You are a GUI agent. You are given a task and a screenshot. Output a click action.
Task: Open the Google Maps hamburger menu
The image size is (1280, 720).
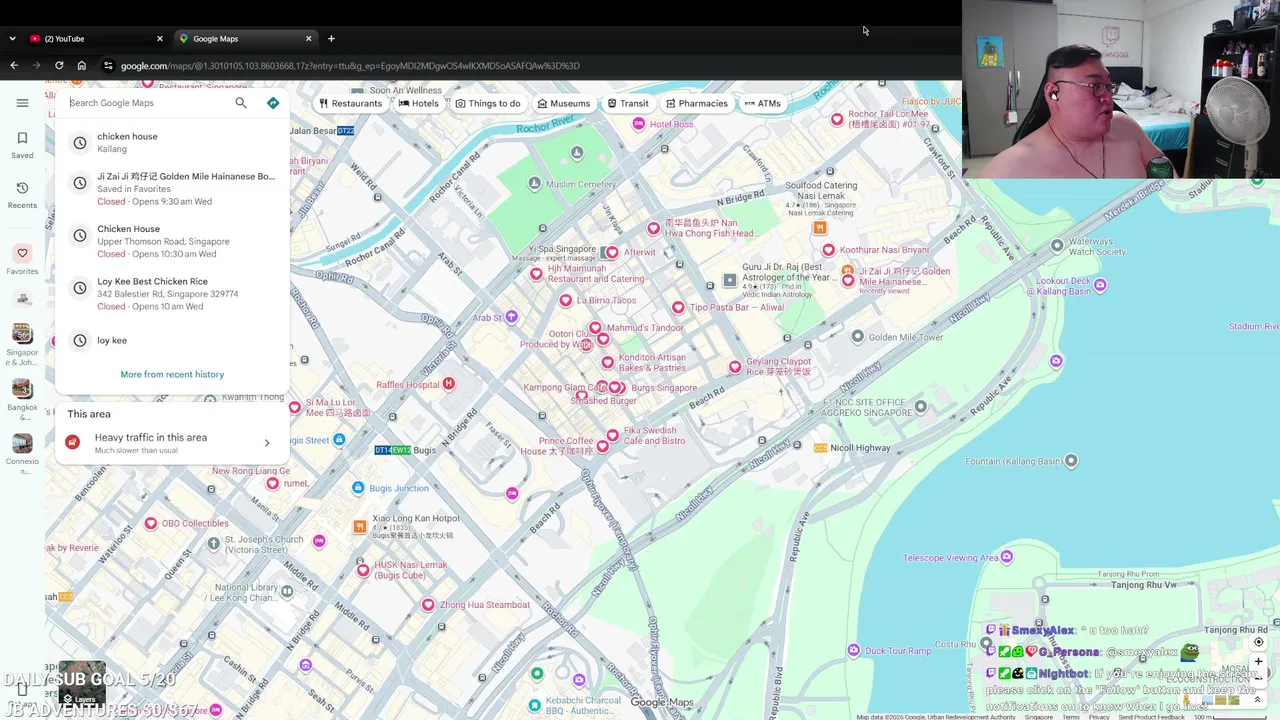point(22,103)
